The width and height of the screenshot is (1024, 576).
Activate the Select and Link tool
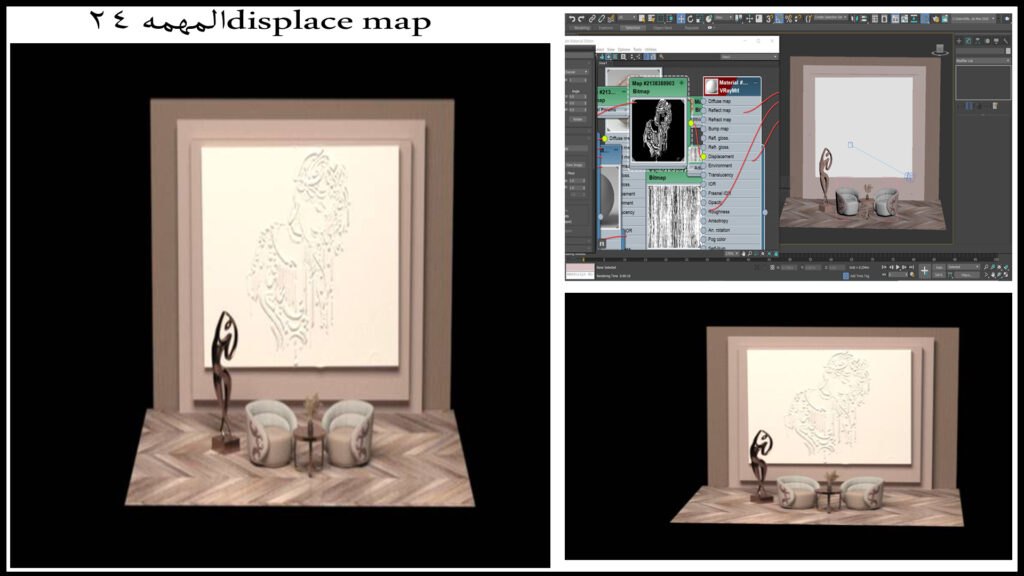coord(592,19)
